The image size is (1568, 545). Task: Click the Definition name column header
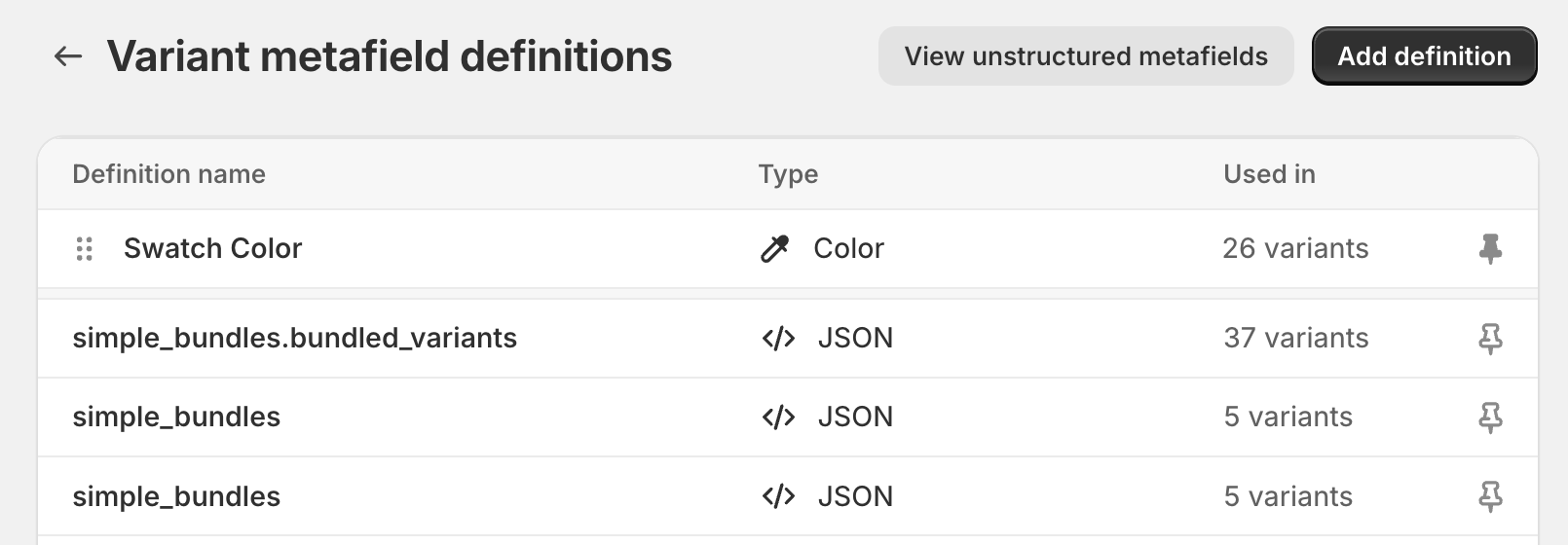pos(168,174)
